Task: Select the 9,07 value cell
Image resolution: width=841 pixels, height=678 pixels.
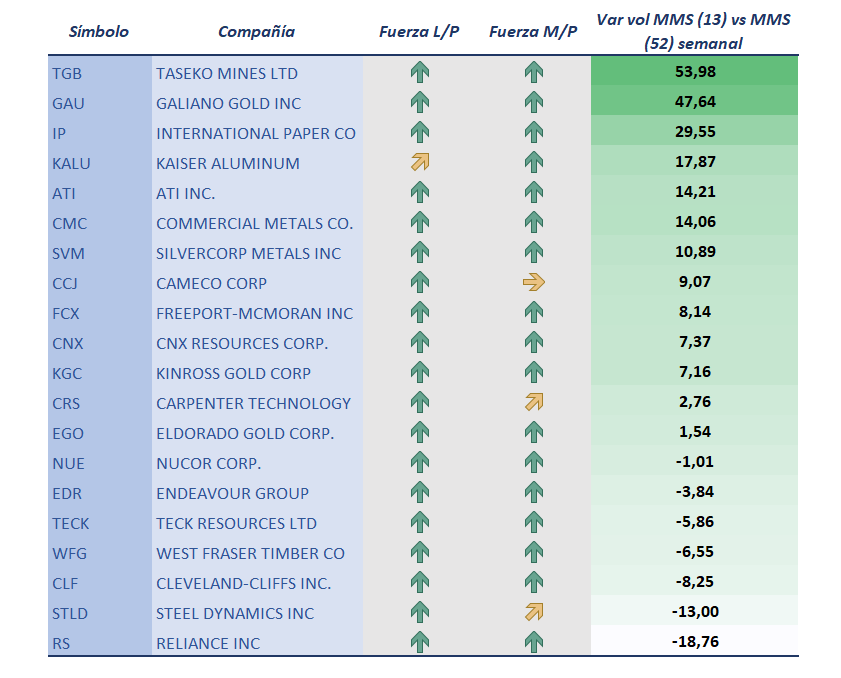Action: [x=695, y=282]
